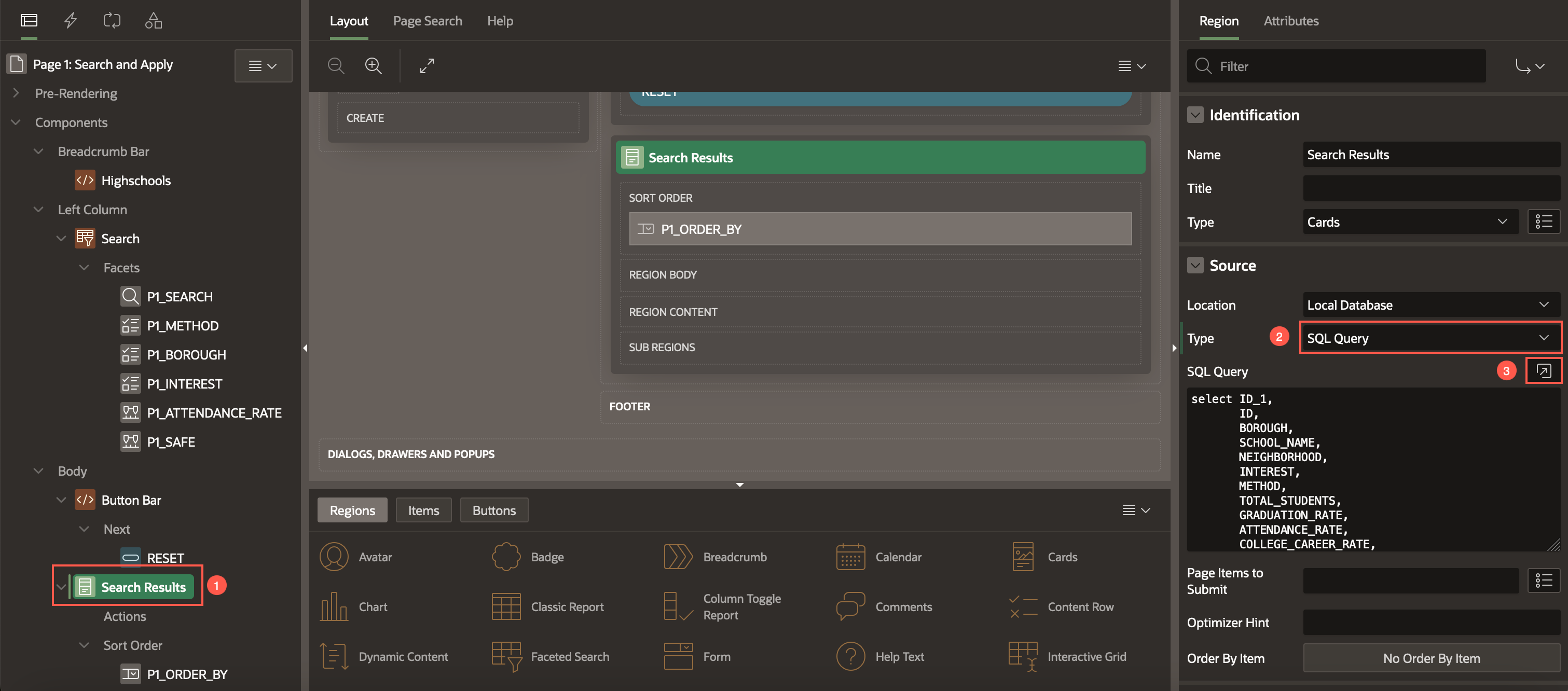1568x691 pixels.
Task: Select the Breadcrumb region type
Action: (x=715, y=557)
